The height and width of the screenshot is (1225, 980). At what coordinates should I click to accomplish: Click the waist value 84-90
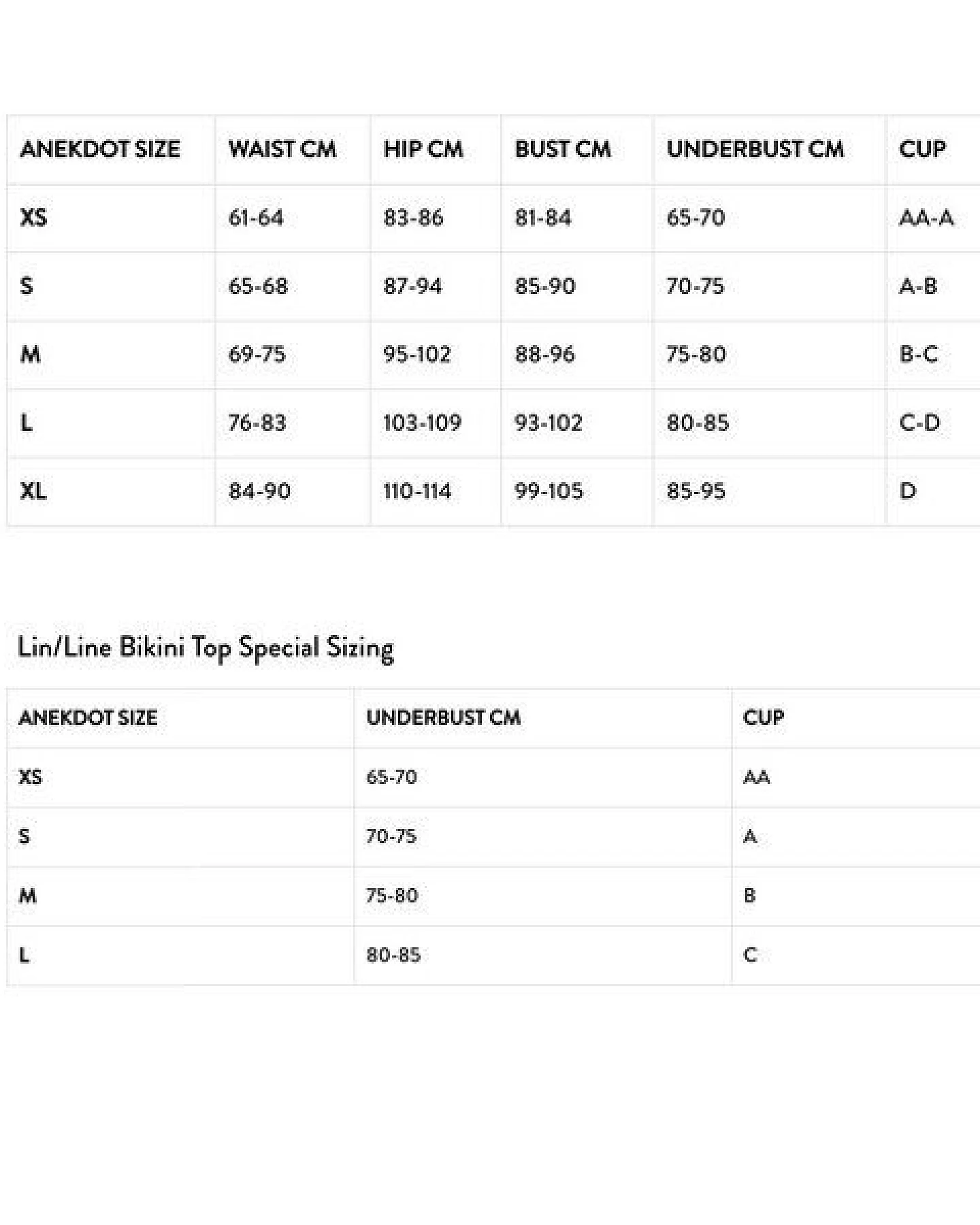(x=259, y=491)
